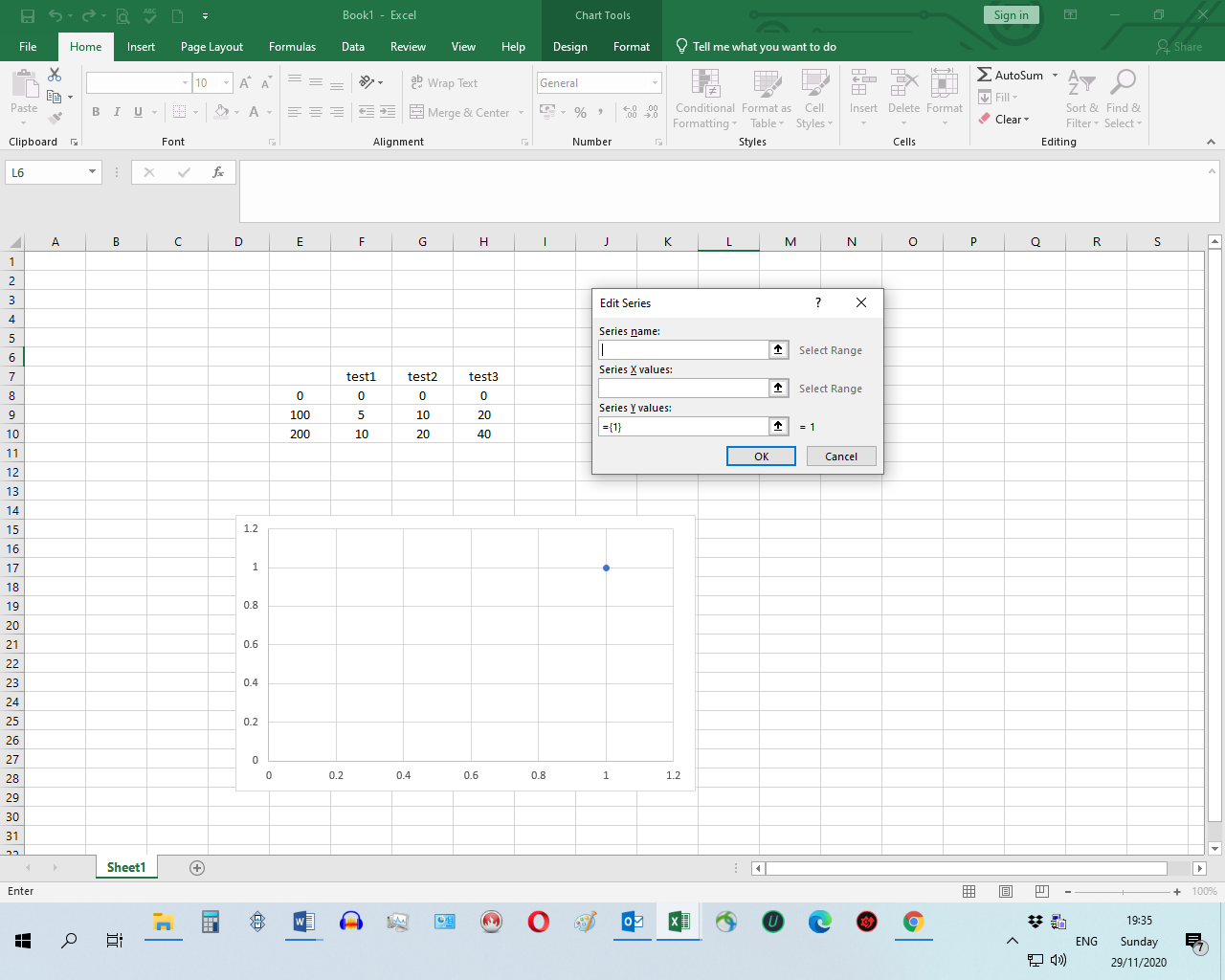Switch to the Data tab
Screen dimensions: 1225x980
coord(353,47)
